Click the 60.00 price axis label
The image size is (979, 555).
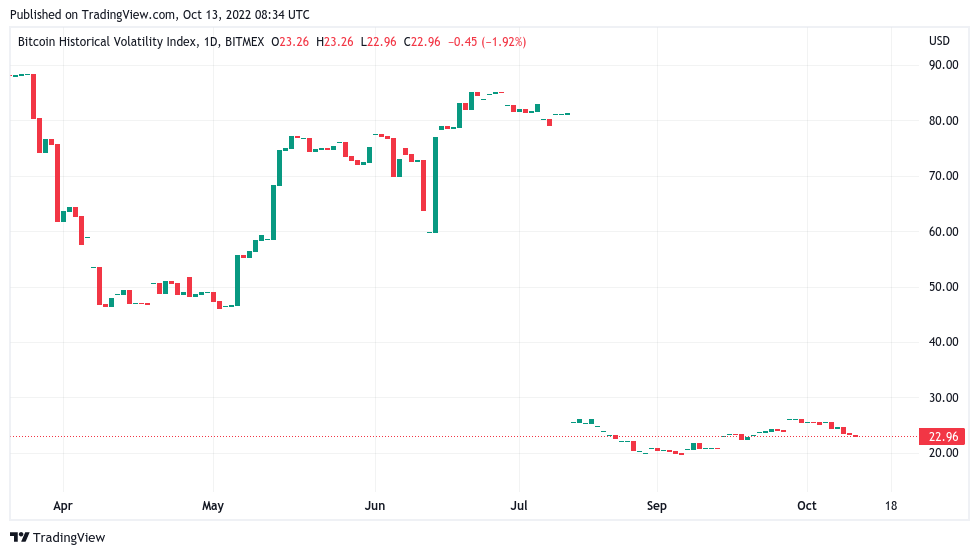click(x=943, y=232)
